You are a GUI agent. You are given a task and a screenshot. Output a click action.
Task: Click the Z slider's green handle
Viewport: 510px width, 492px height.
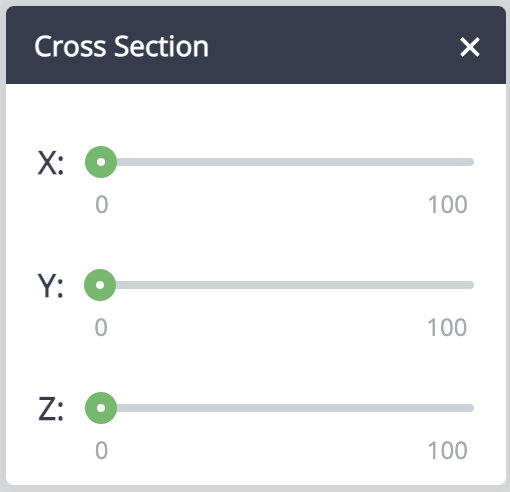click(x=101, y=408)
